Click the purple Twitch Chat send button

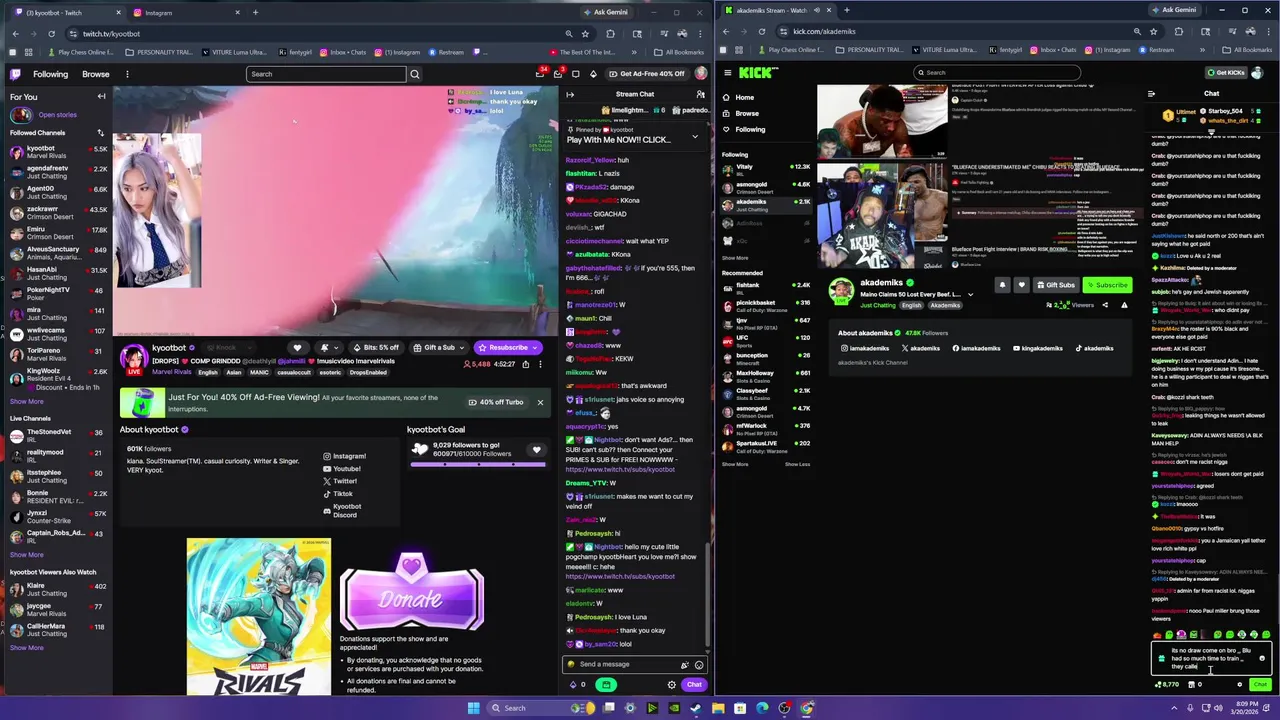click(693, 685)
